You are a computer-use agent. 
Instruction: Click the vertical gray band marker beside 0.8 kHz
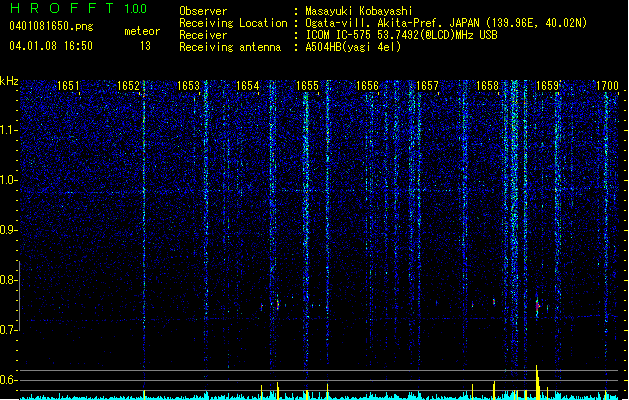(19, 296)
